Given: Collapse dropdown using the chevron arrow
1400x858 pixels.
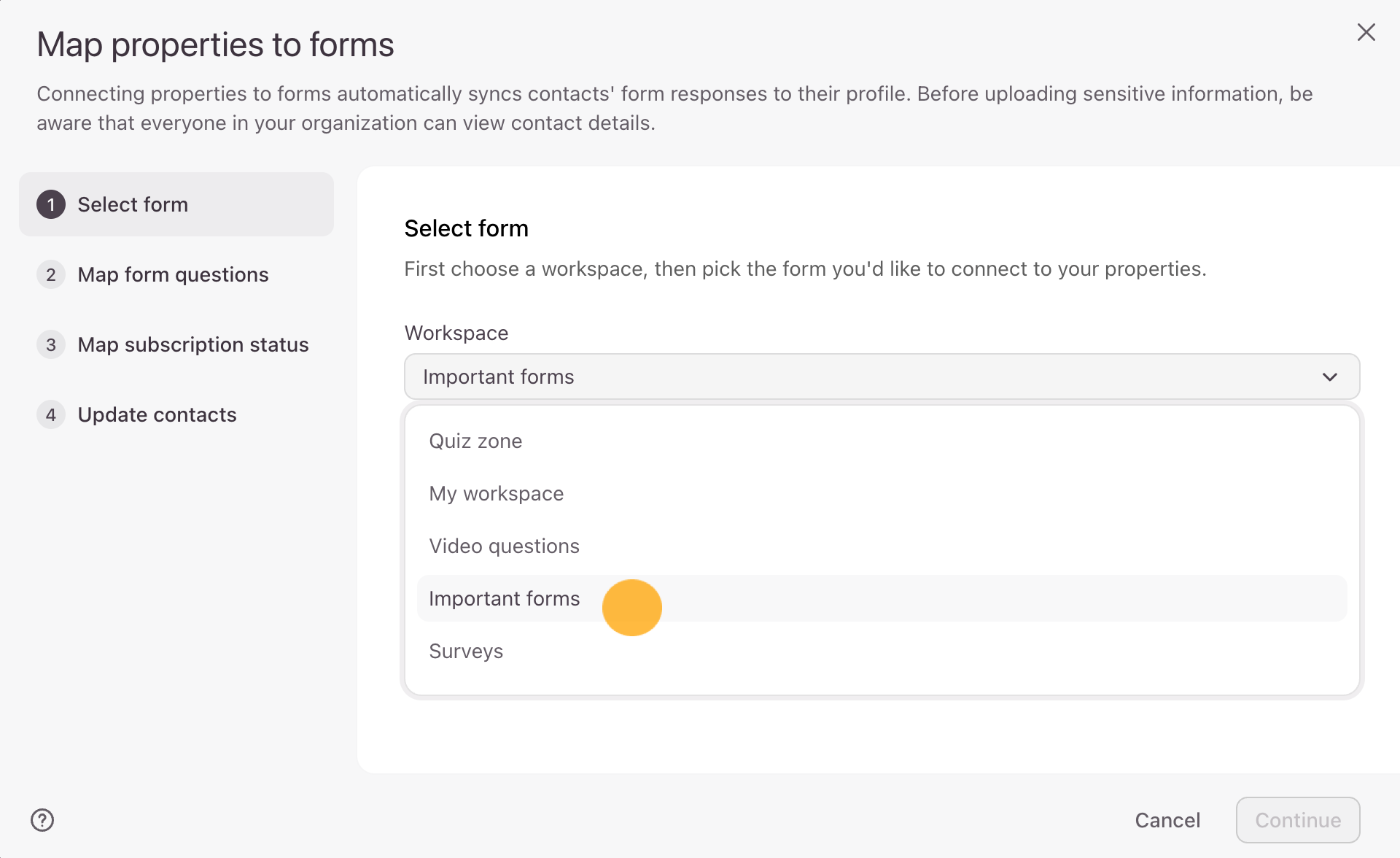Looking at the screenshot, I should [1329, 377].
